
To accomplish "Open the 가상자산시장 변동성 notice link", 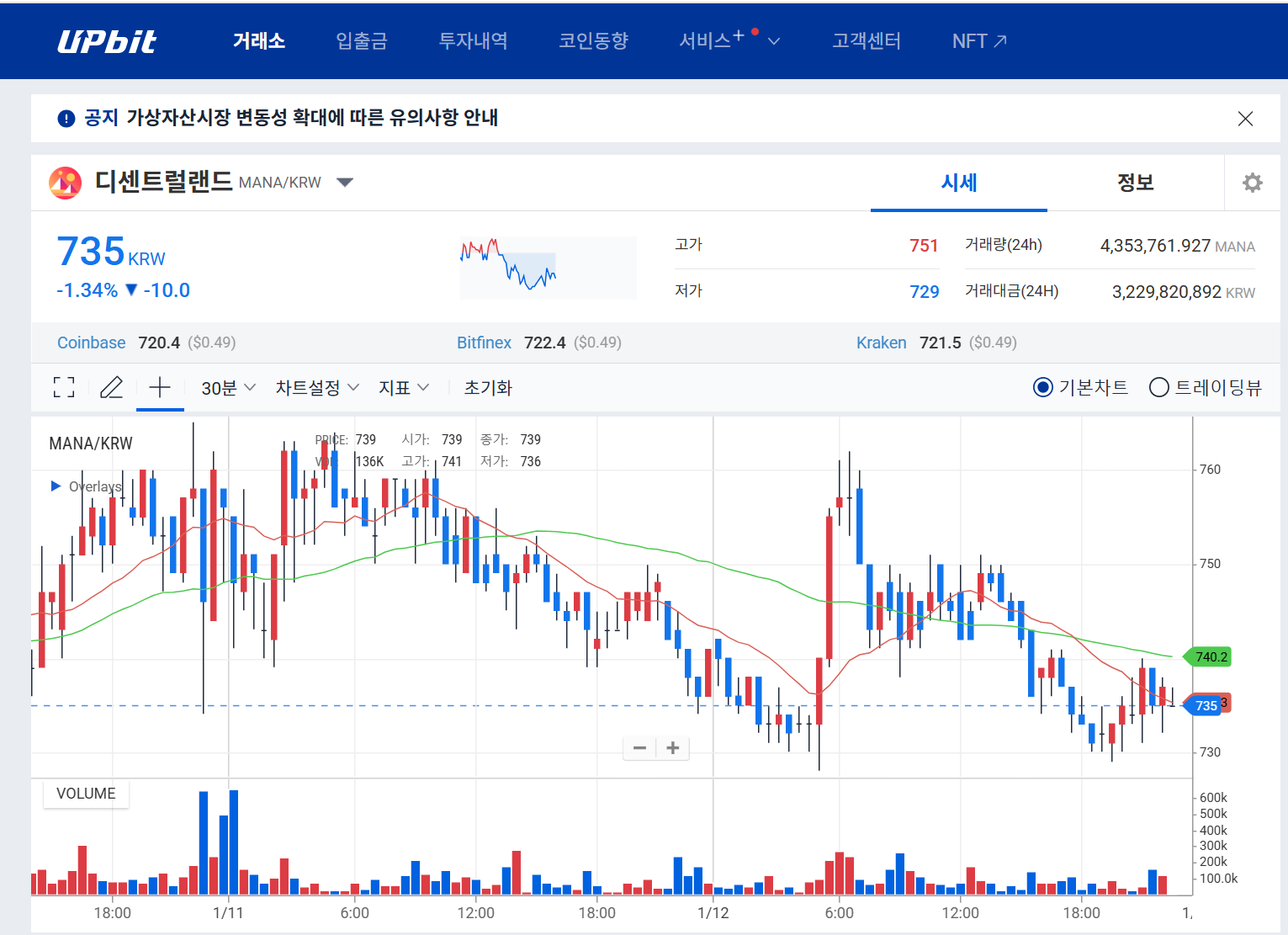I will (x=312, y=118).
